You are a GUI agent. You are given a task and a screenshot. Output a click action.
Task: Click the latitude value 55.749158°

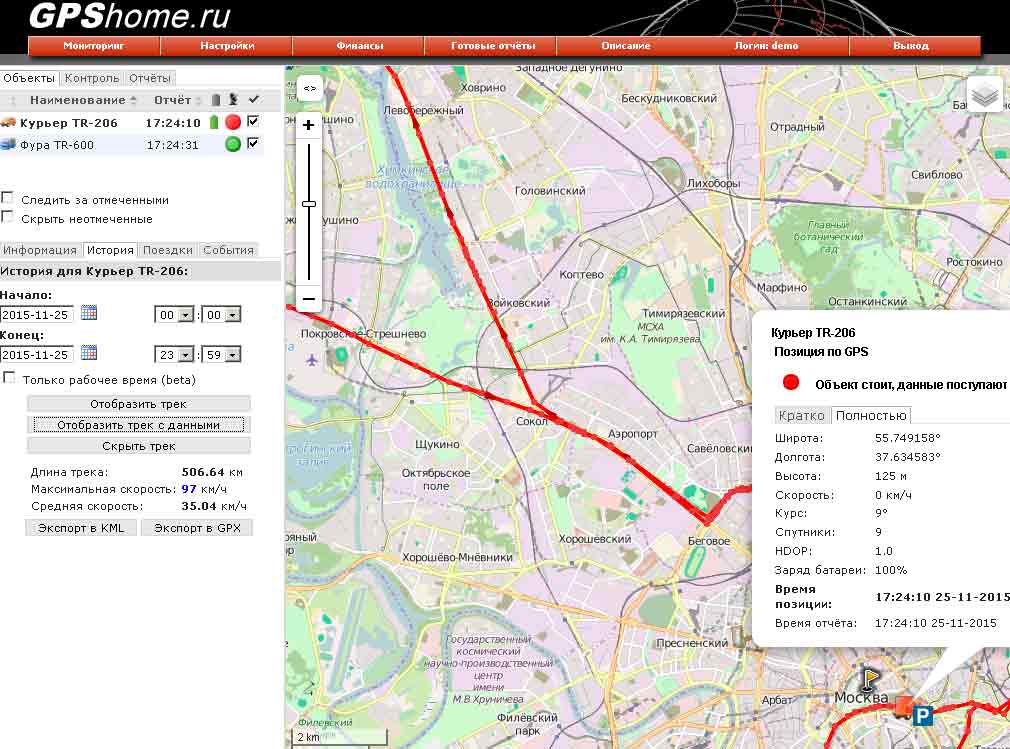(x=908, y=438)
